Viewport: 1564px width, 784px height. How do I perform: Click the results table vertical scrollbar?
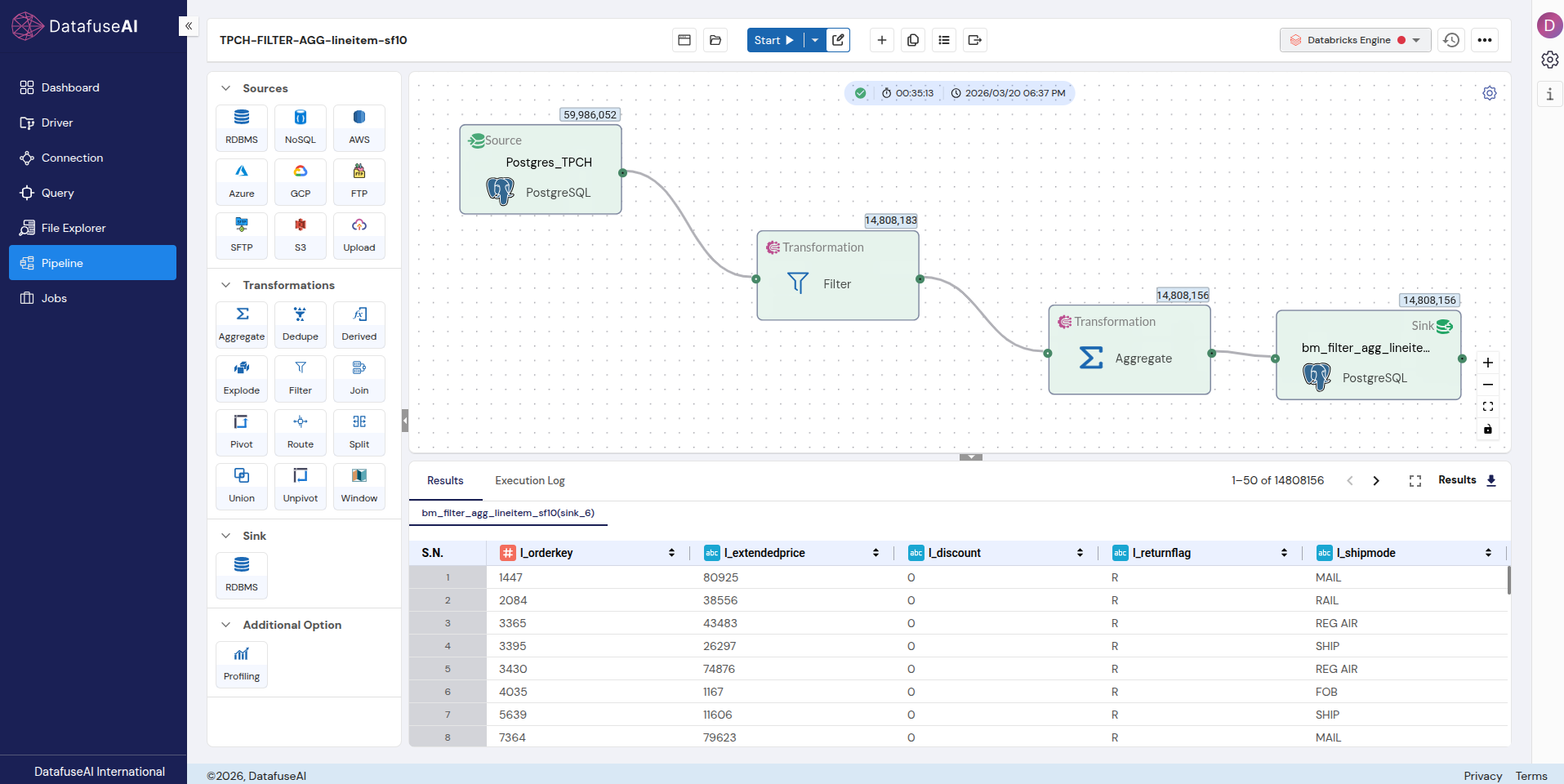pos(1508,580)
